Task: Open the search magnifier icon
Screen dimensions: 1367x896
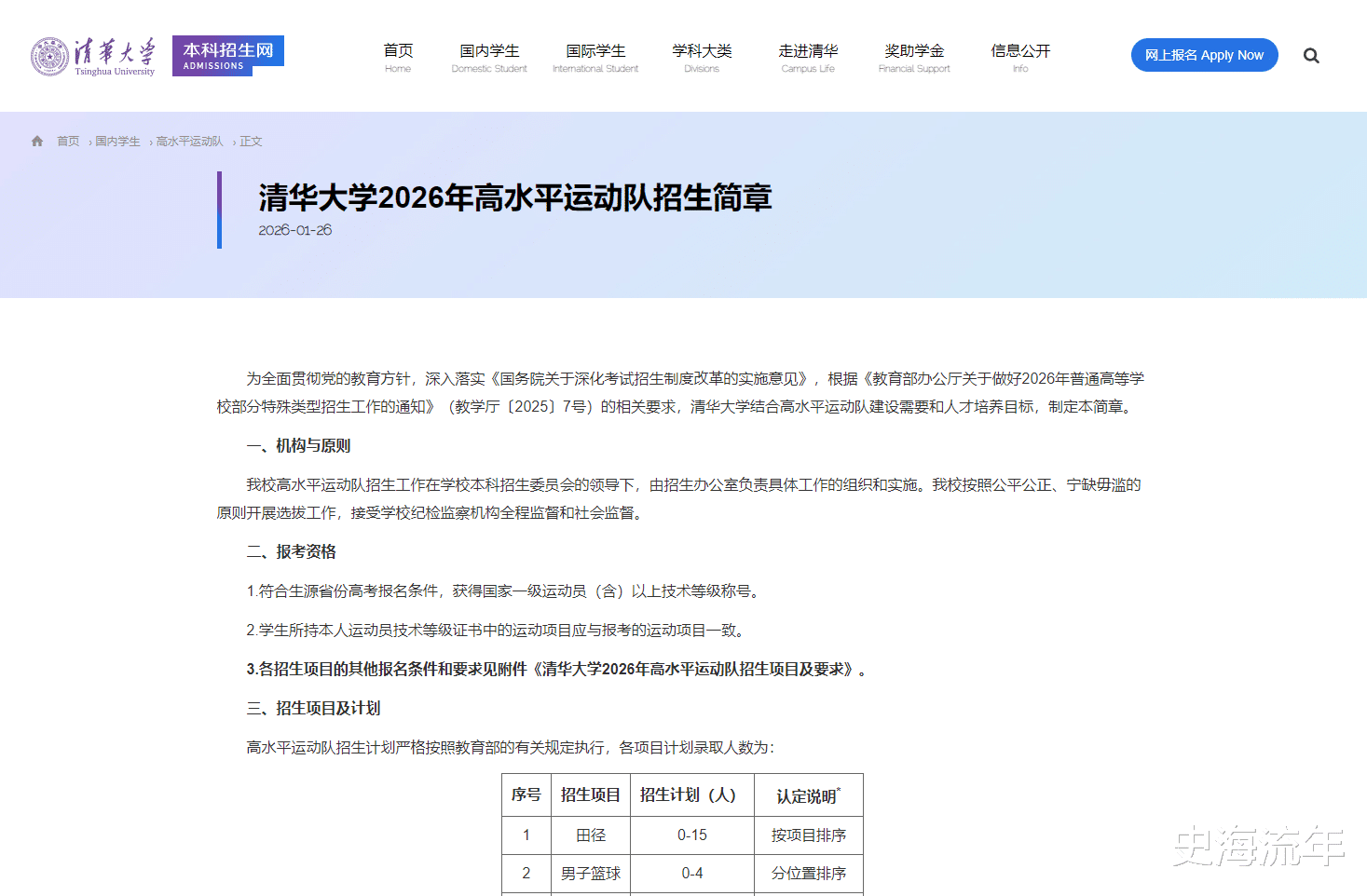Action: pos(1311,56)
